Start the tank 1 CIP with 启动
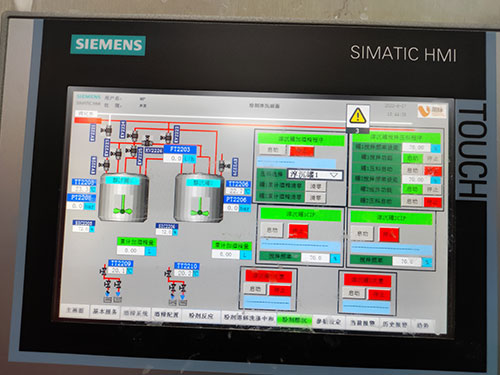500x375 pixels. [x=272, y=230]
